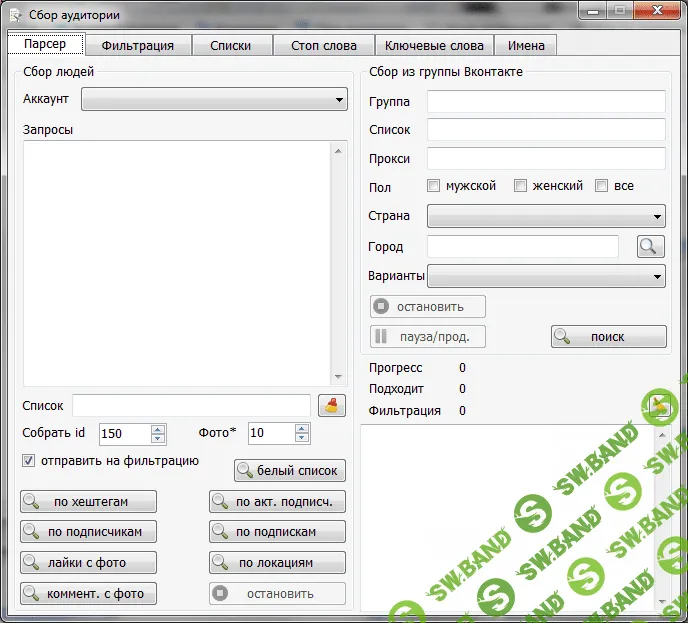
Task: Click the Фото* number field
Action: [x=272, y=434]
